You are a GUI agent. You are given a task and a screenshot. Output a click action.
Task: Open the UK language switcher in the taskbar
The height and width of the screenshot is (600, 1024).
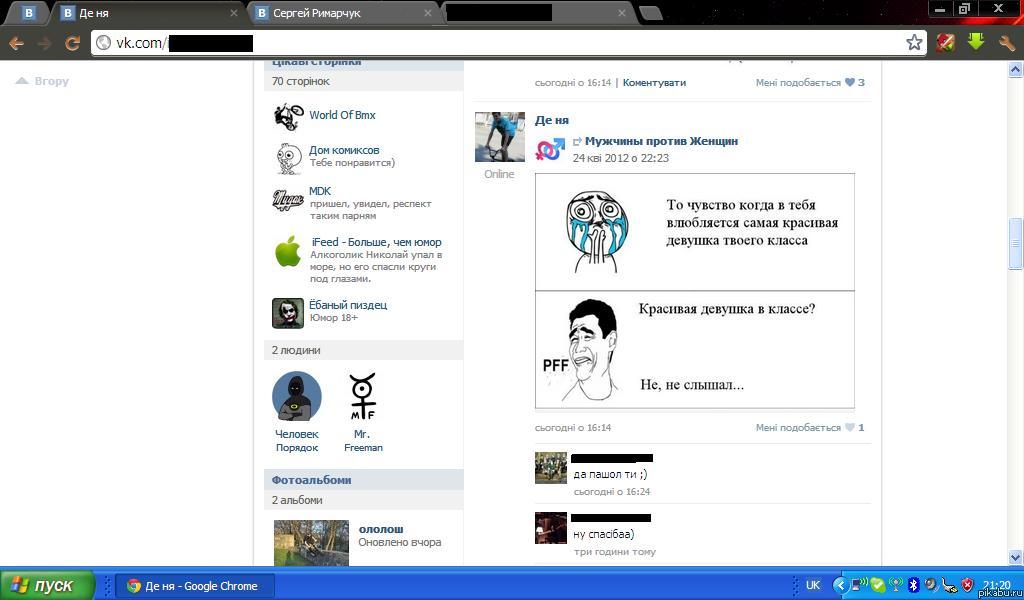click(x=812, y=586)
